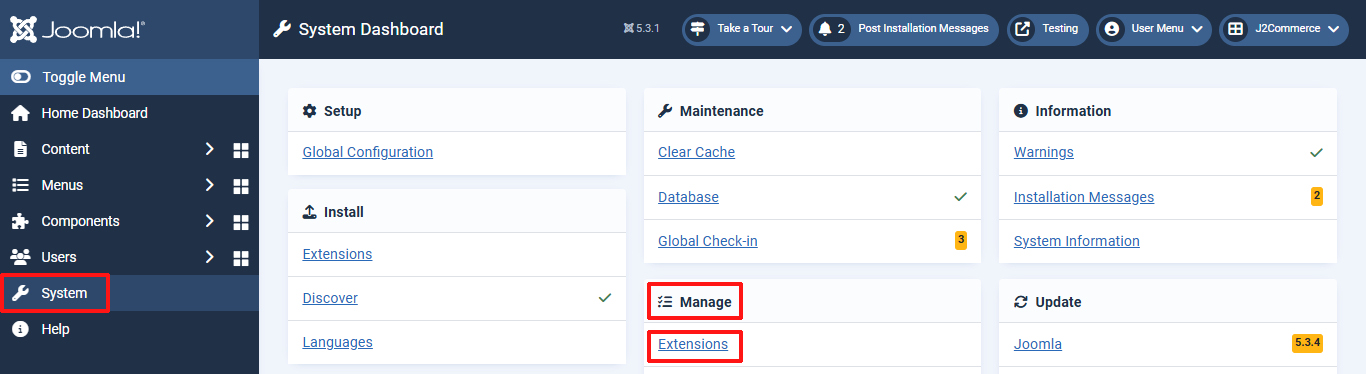Open Install Extensions link
This screenshot has width=1366, height=374.
(x=337, y=254)
